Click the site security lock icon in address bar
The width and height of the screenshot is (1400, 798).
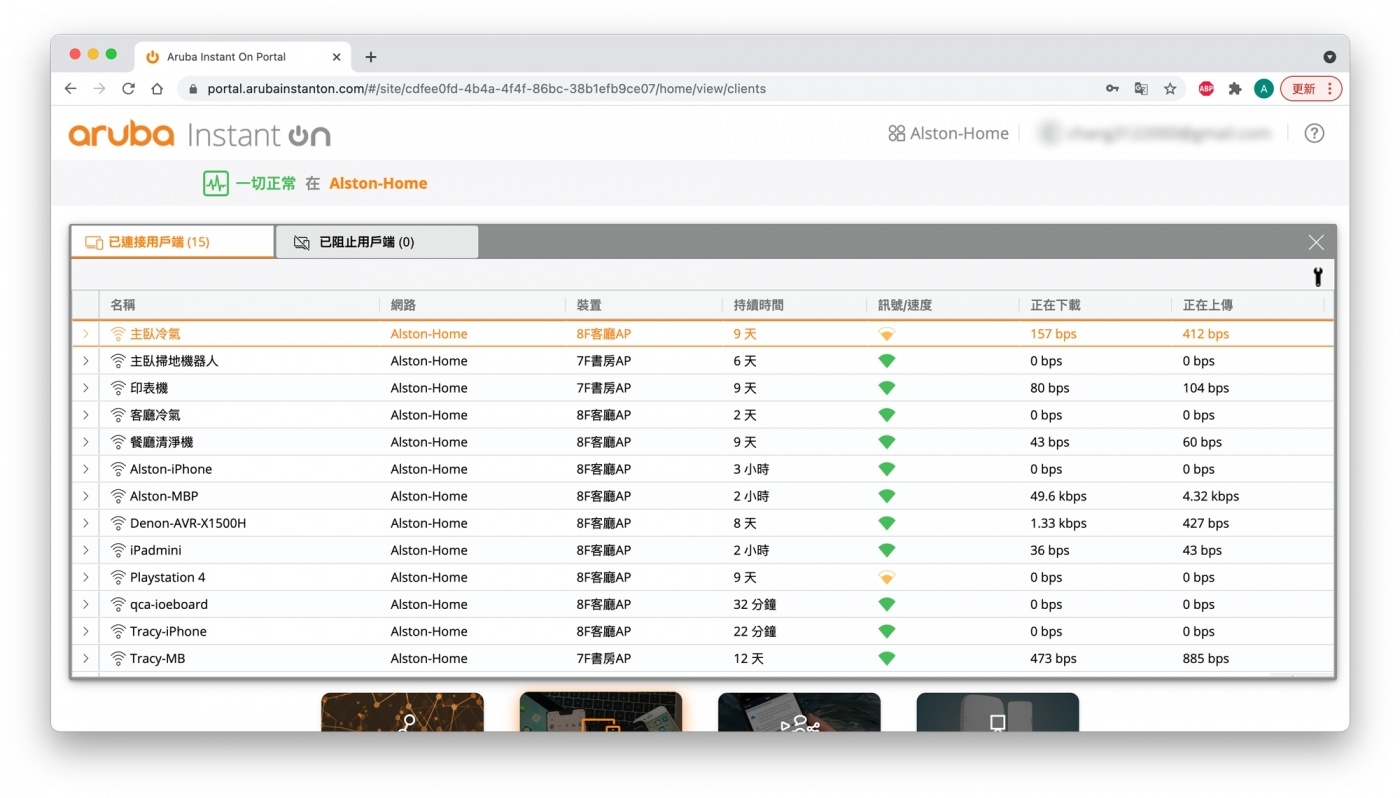[x=194, y=88]
